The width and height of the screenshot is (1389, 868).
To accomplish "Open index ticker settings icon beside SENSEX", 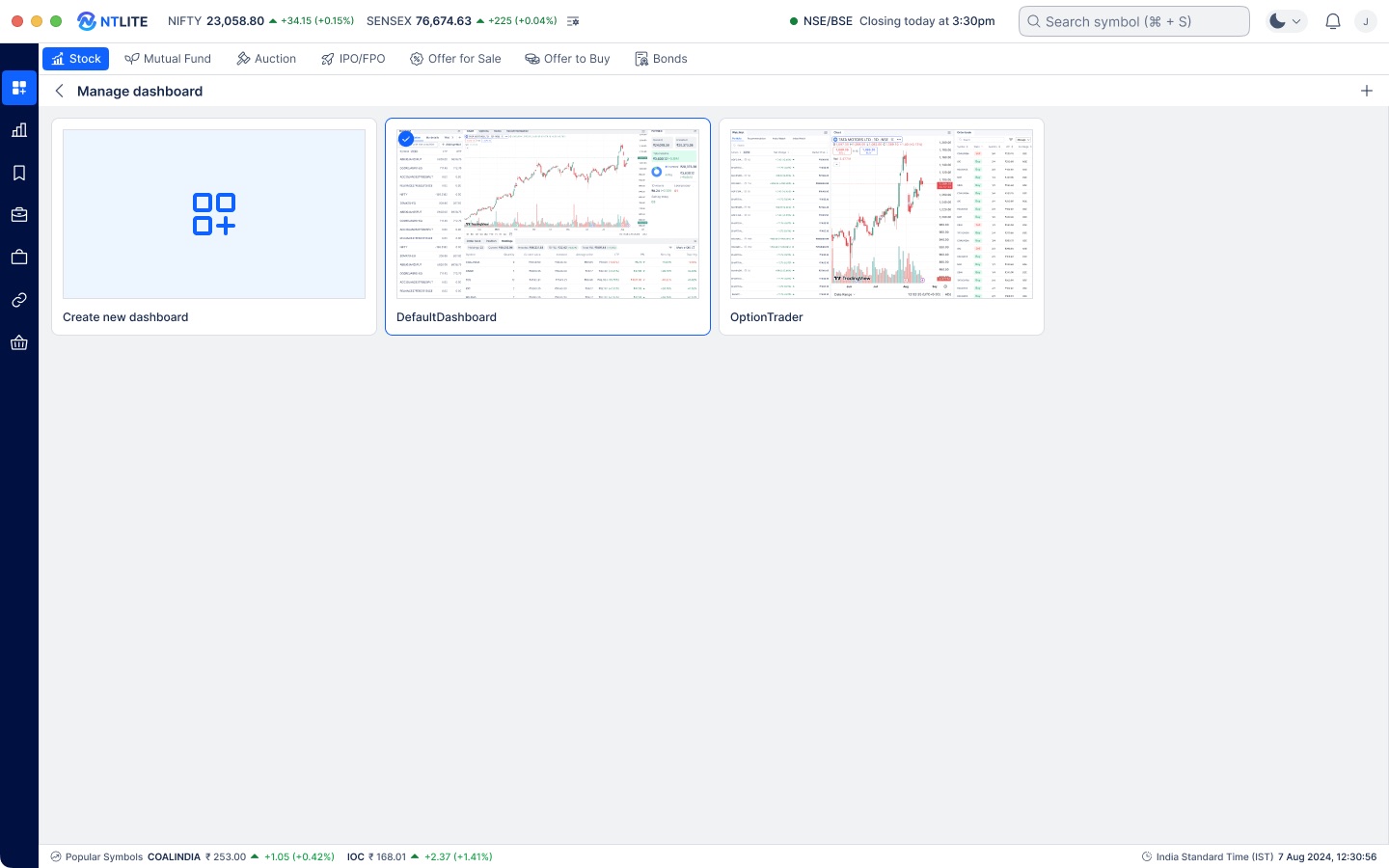I will [573, 21].
